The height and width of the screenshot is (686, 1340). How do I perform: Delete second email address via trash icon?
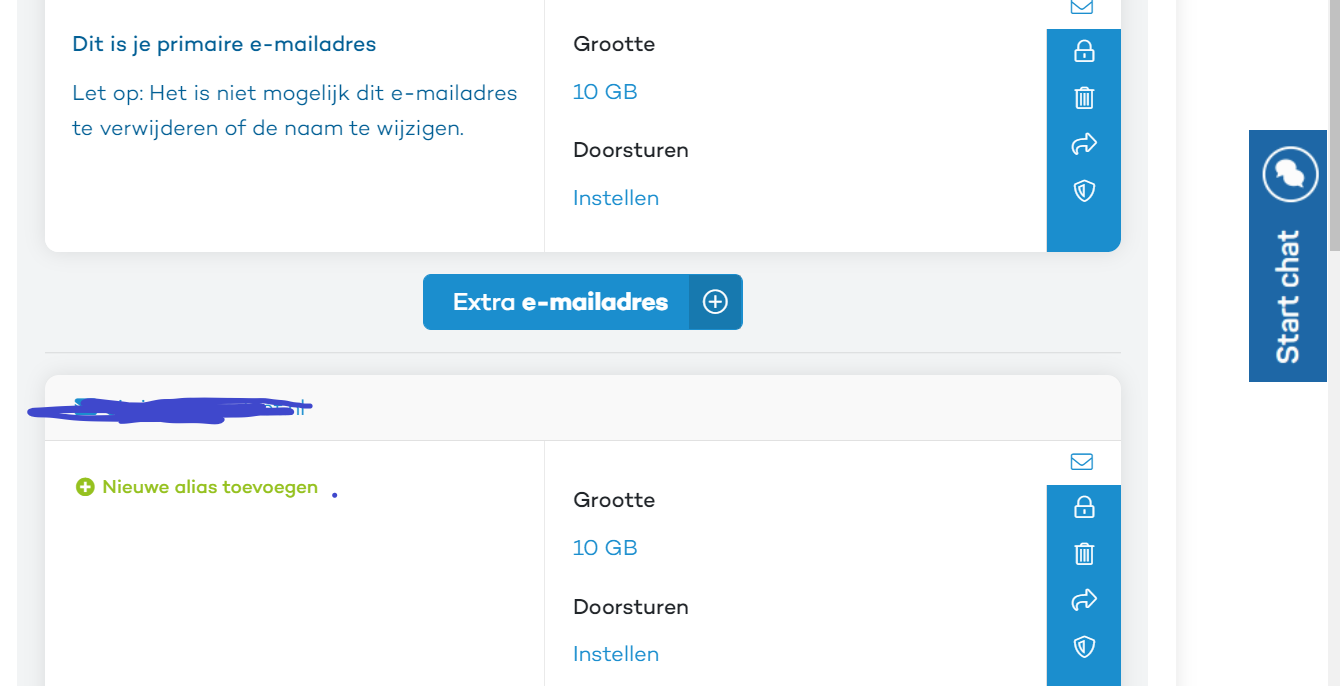point(1084,553)
